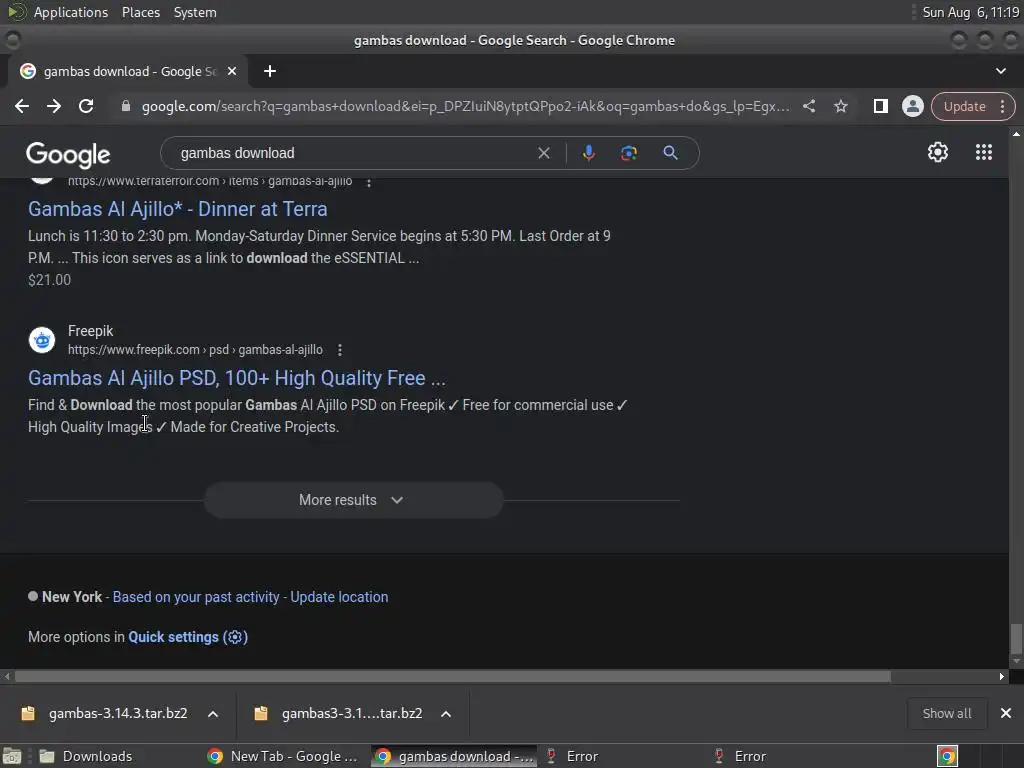Clear the search box text
This screenshot has width=1024, height=768.
pyautogui.click(x=543, y=153)
